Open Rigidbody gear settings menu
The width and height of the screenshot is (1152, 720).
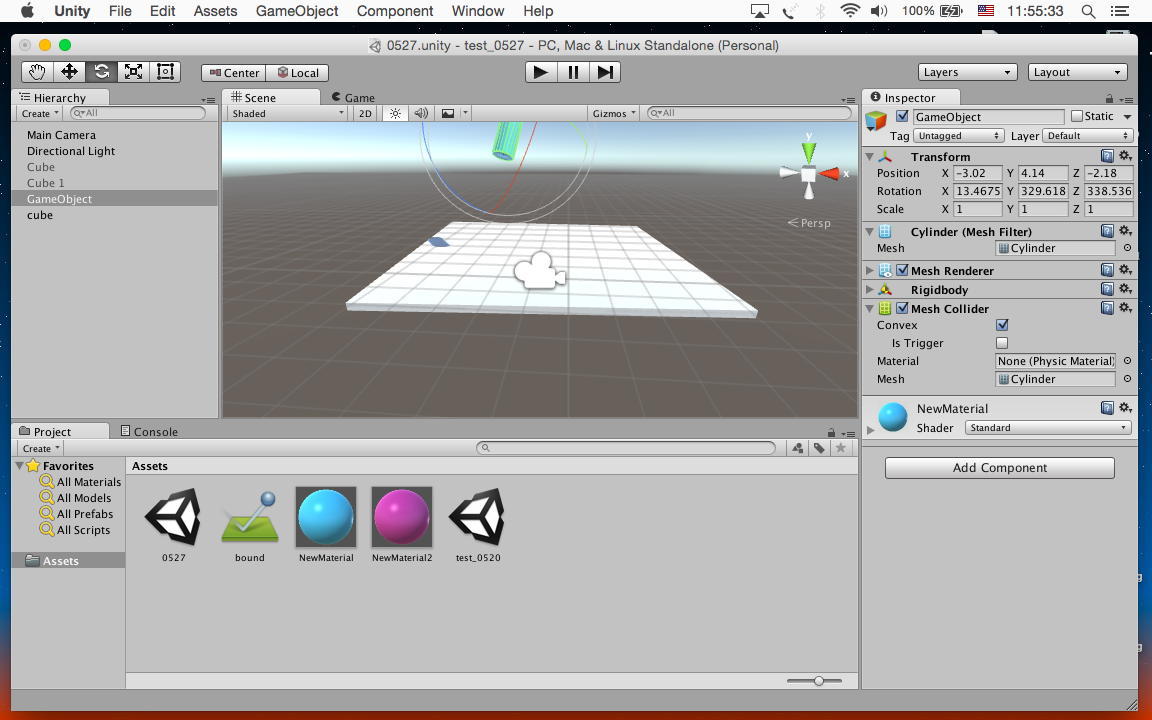[x=1125, y=289]
